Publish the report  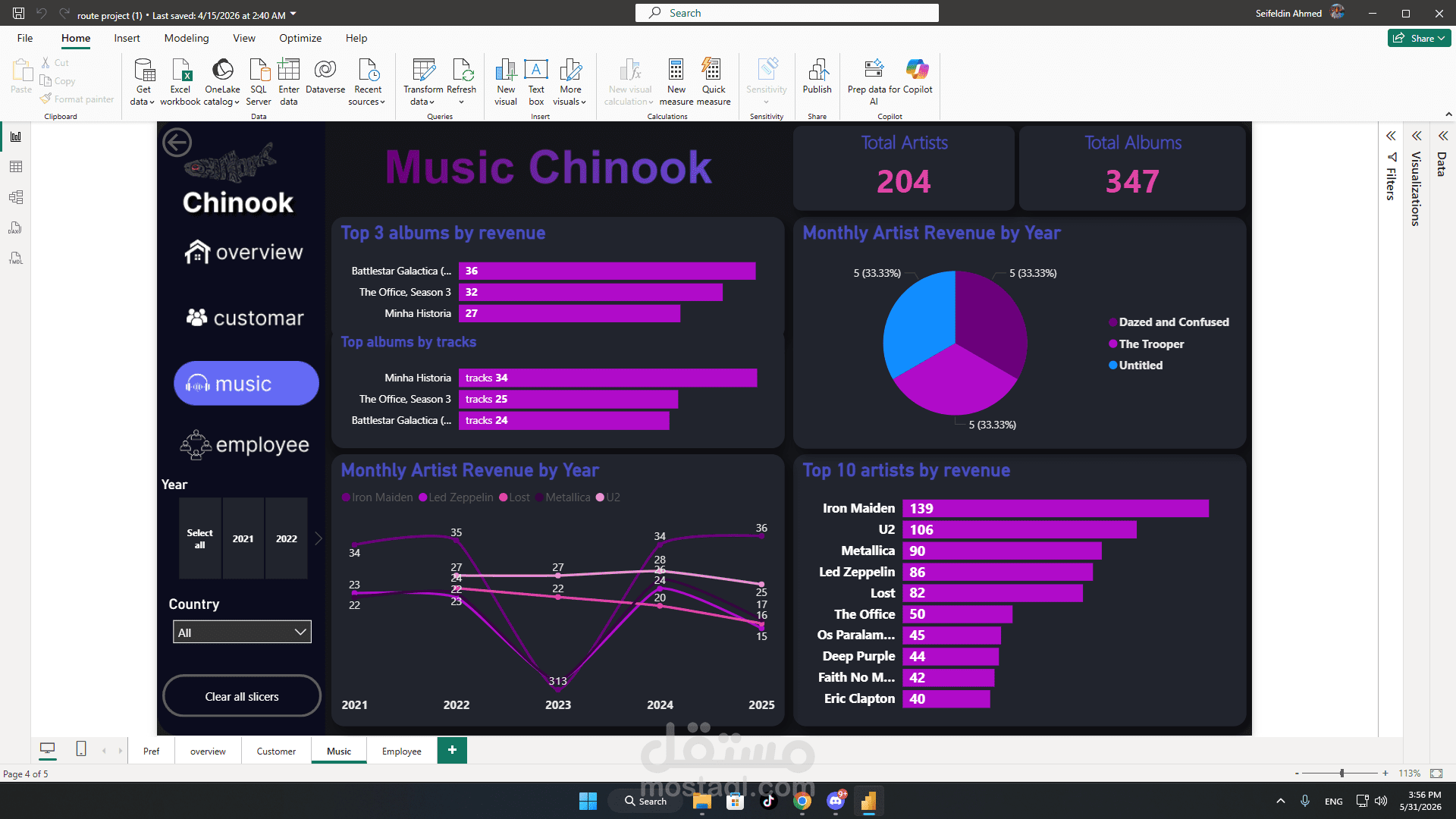click(817, 77)
